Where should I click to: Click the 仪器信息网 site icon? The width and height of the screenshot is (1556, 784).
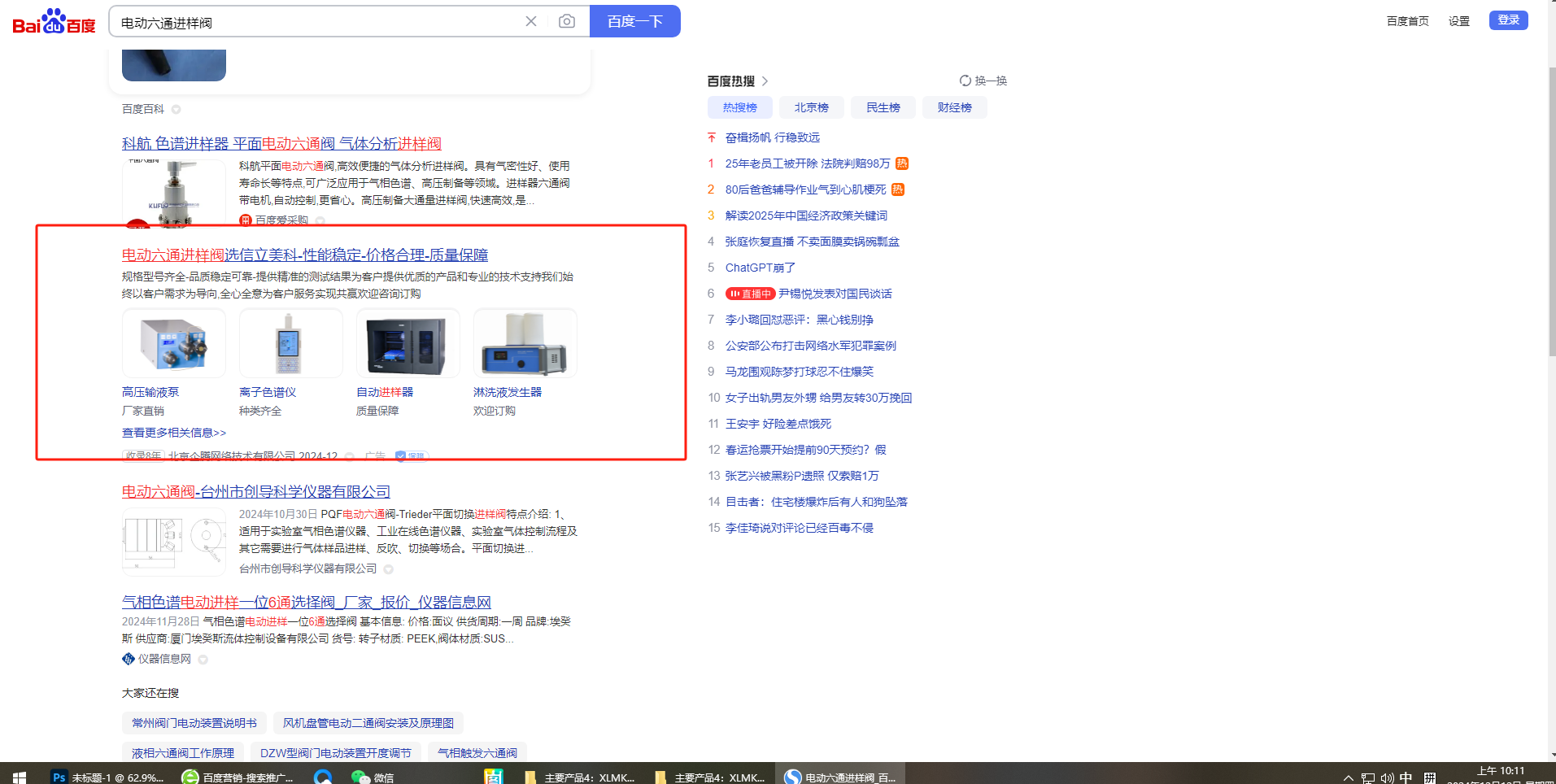(x=129, y=659)
